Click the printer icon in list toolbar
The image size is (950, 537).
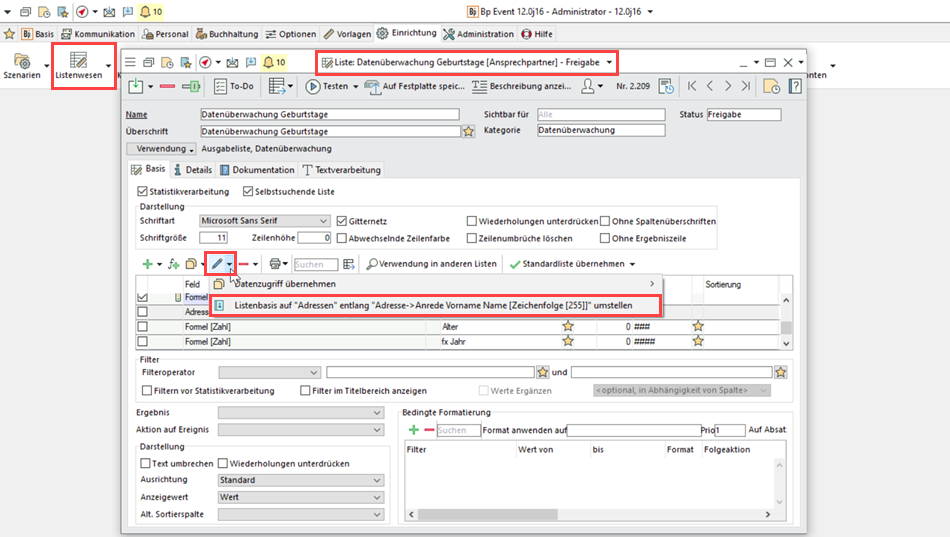click(x=274, y=264)
